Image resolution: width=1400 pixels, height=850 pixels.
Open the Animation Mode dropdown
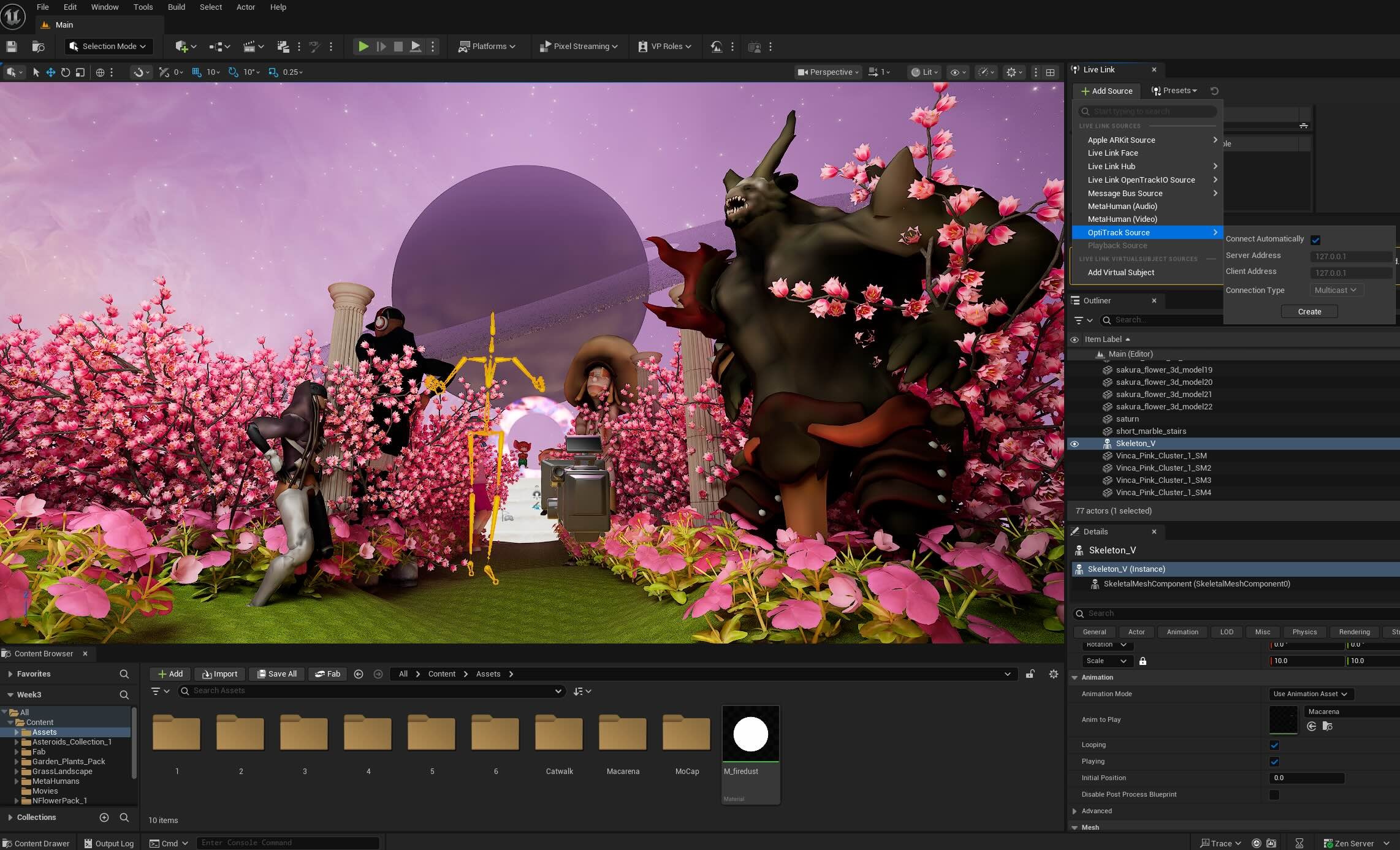point(1310,694)
